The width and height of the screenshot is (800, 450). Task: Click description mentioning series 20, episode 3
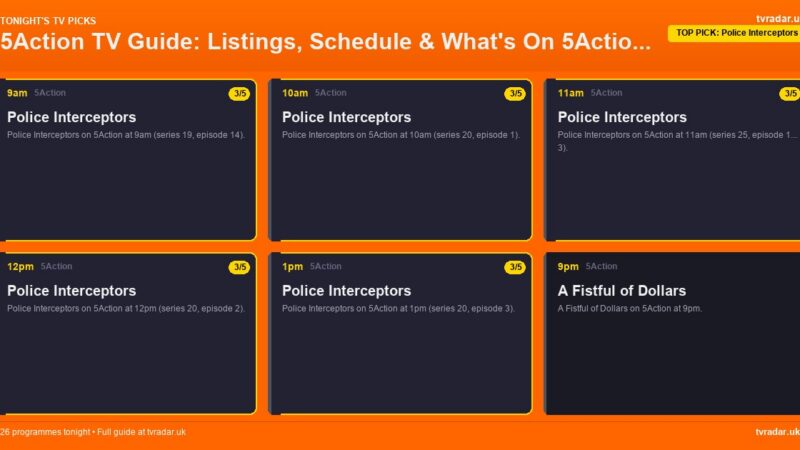click(398, 309)
